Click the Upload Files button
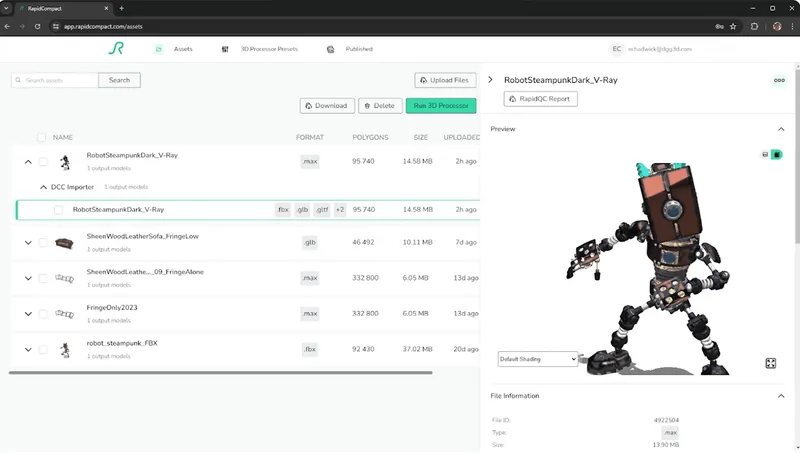Viewport: 800px width, 453px height. [x=445, y=80]
